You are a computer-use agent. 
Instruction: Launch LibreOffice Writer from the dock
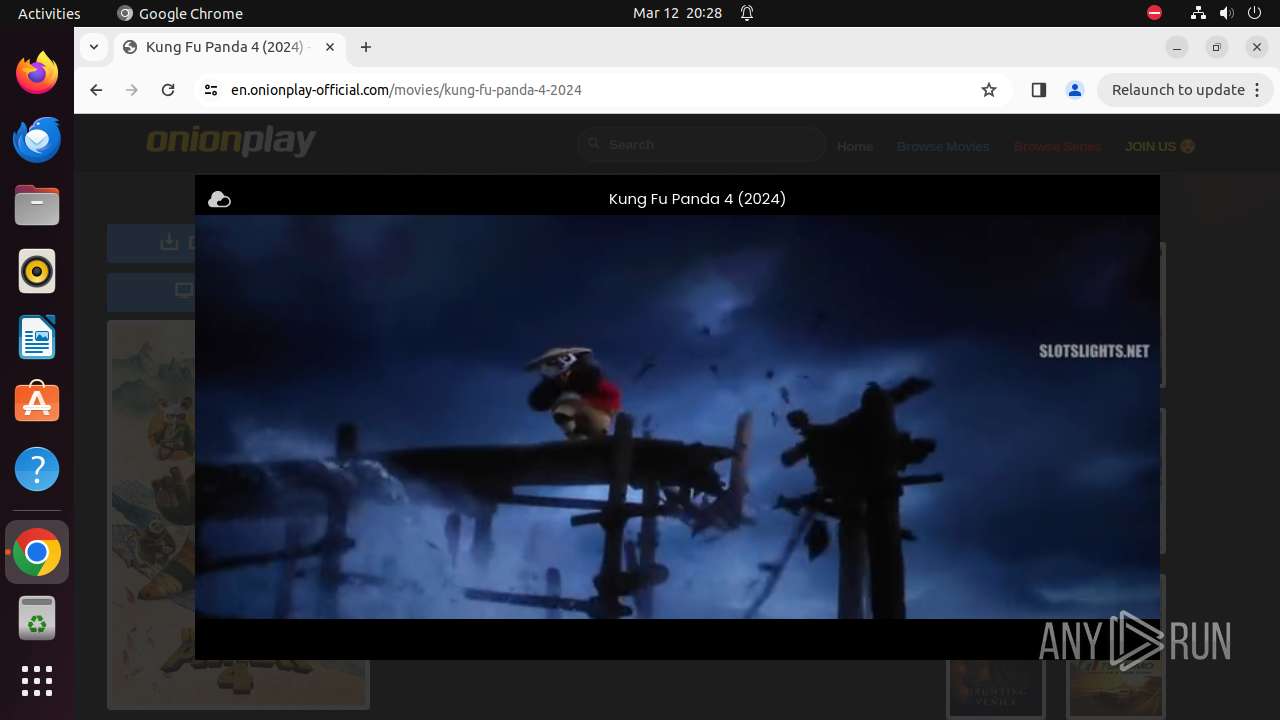point(37,337)
